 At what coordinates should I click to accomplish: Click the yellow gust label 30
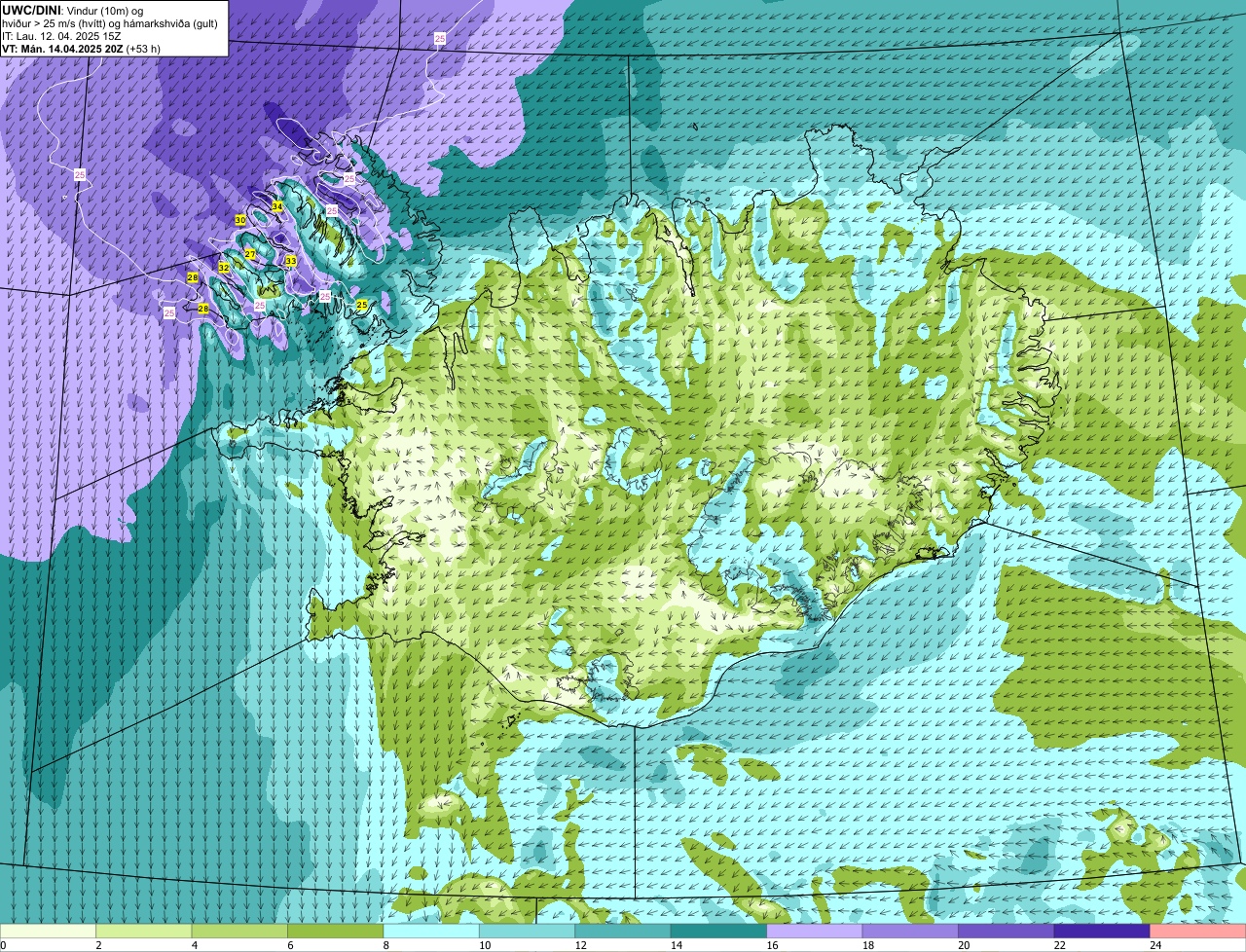(x=240, y=221)
